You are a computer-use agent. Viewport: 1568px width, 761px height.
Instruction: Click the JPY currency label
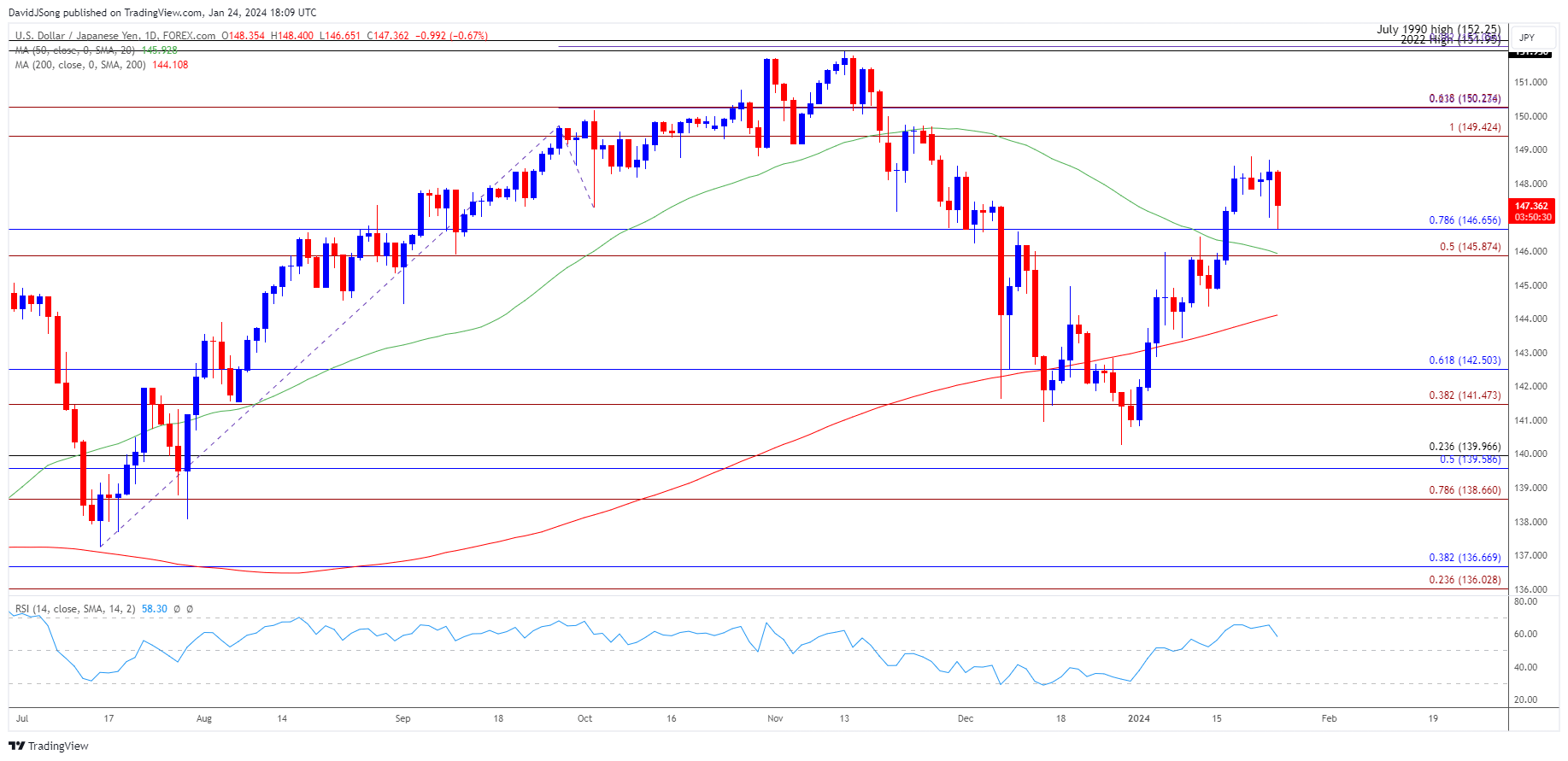(x=1527, y=38)
